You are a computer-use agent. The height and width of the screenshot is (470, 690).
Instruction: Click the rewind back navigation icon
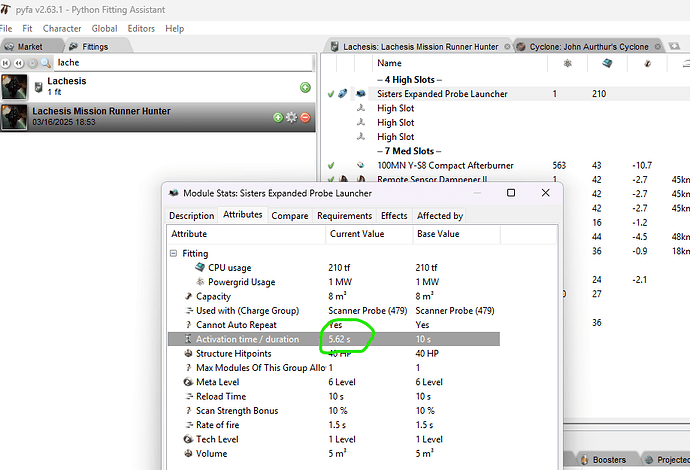tap(18, 63)
